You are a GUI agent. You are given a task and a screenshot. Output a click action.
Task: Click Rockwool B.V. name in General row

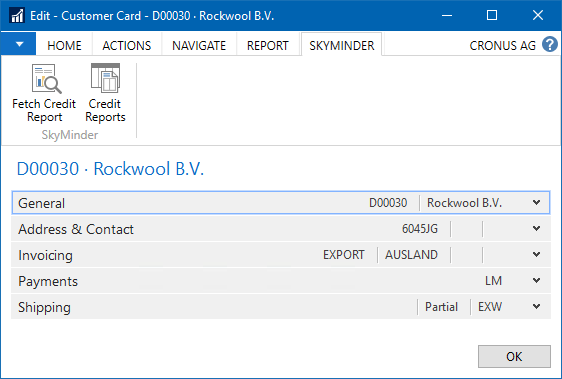pos(464,203)
